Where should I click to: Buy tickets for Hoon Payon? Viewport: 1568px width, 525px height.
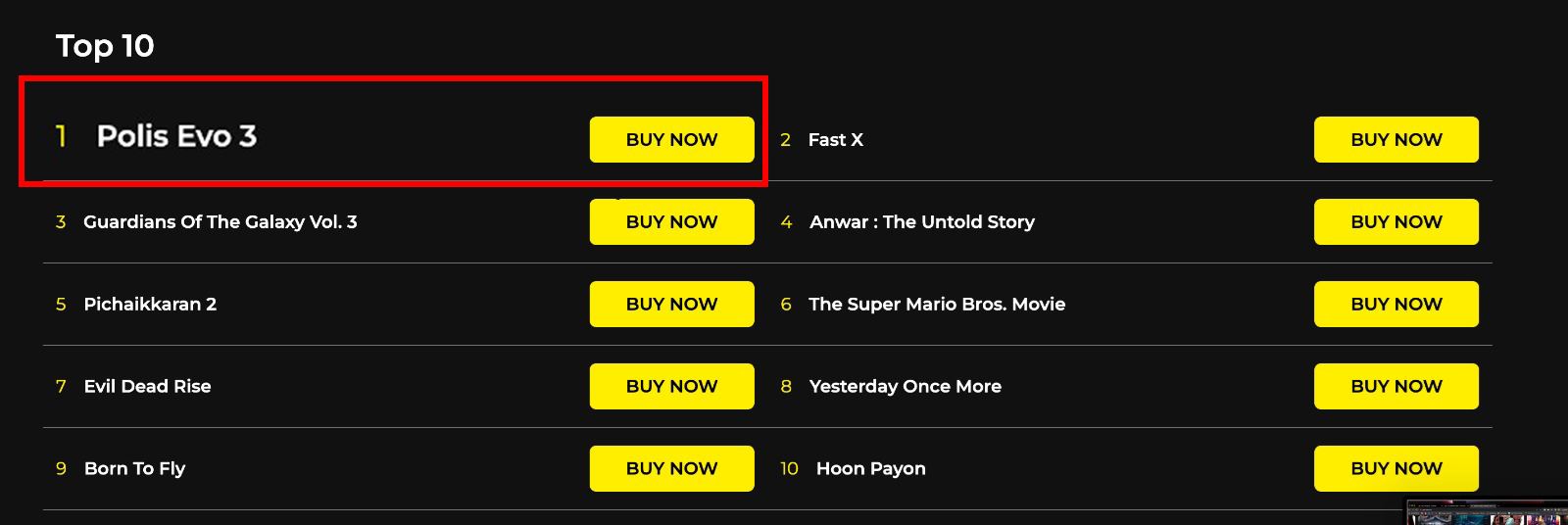click(x=1396, y=469)
